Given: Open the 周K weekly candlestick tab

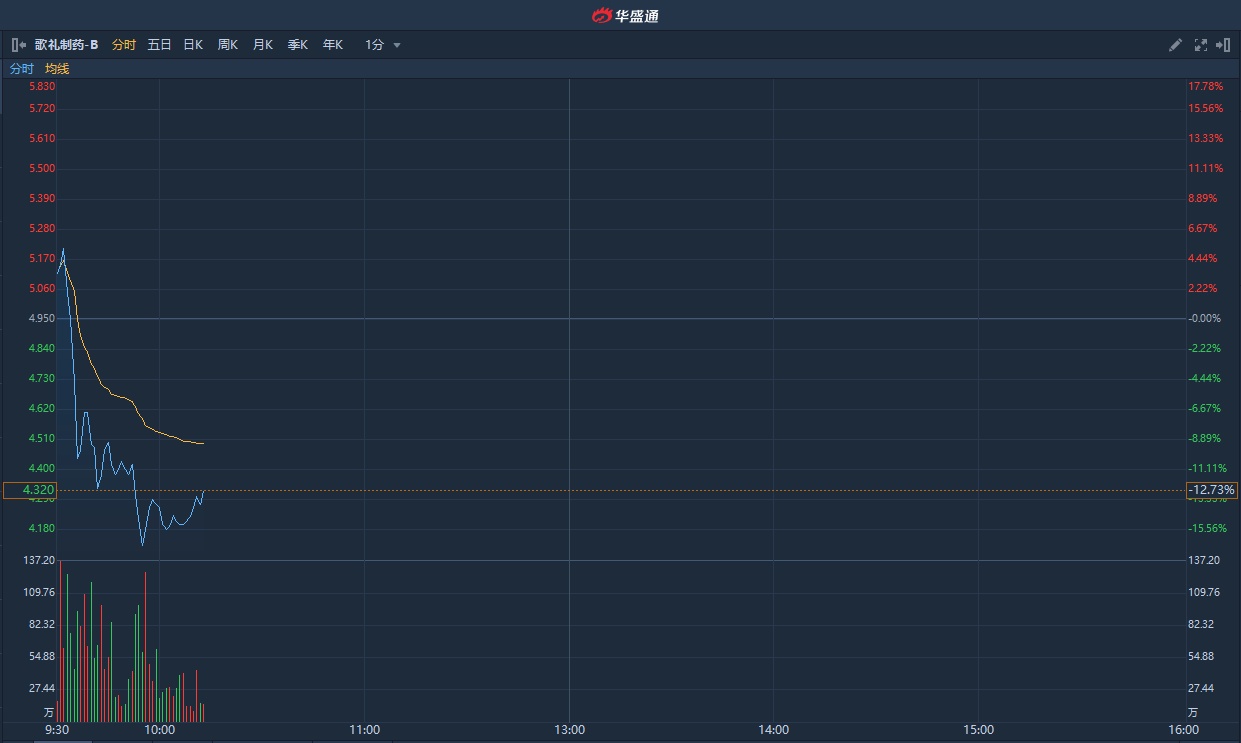Looking at the screenshot, I should tap(228, 45).
